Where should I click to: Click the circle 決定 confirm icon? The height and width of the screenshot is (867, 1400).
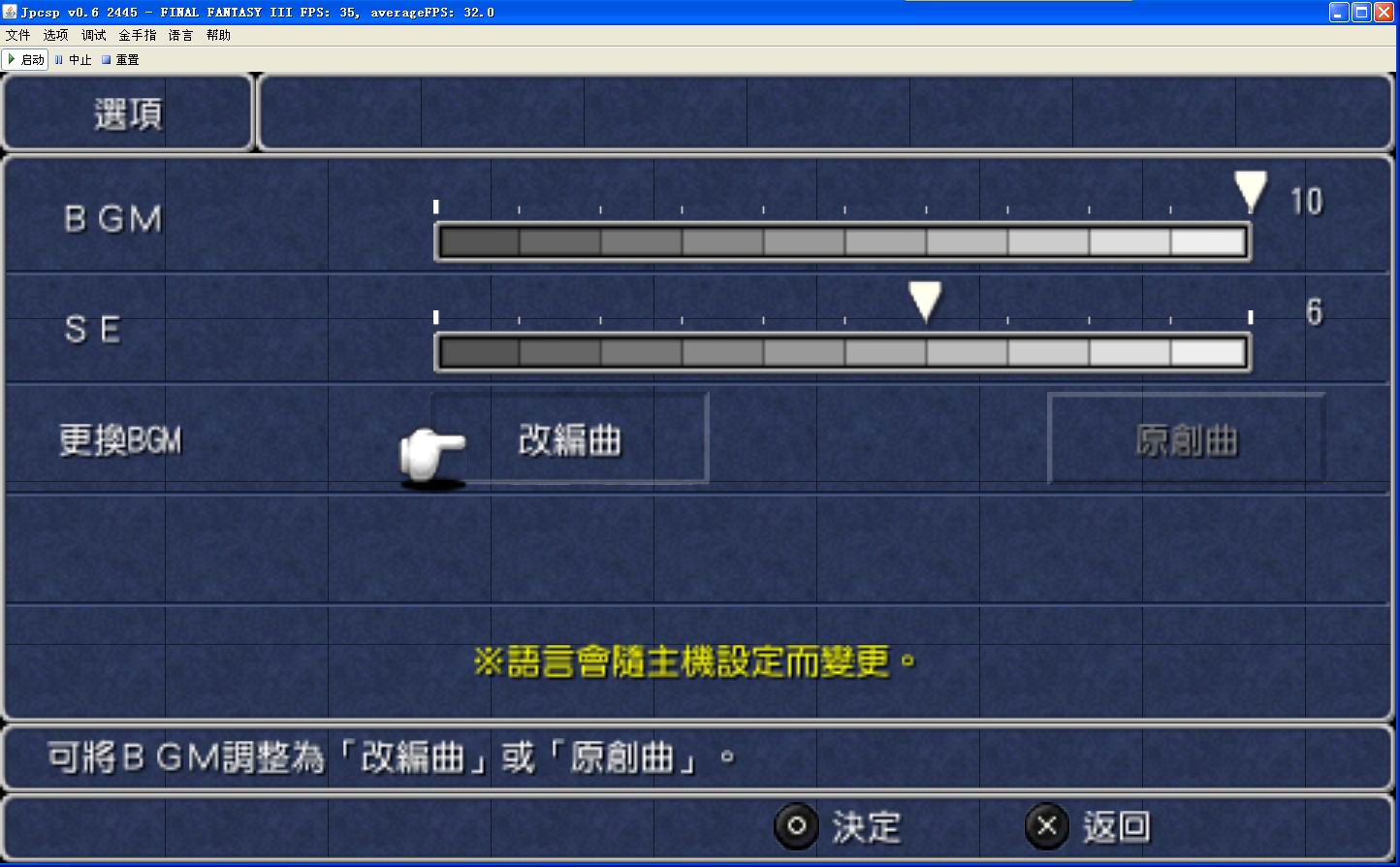(x=796, y=826)
